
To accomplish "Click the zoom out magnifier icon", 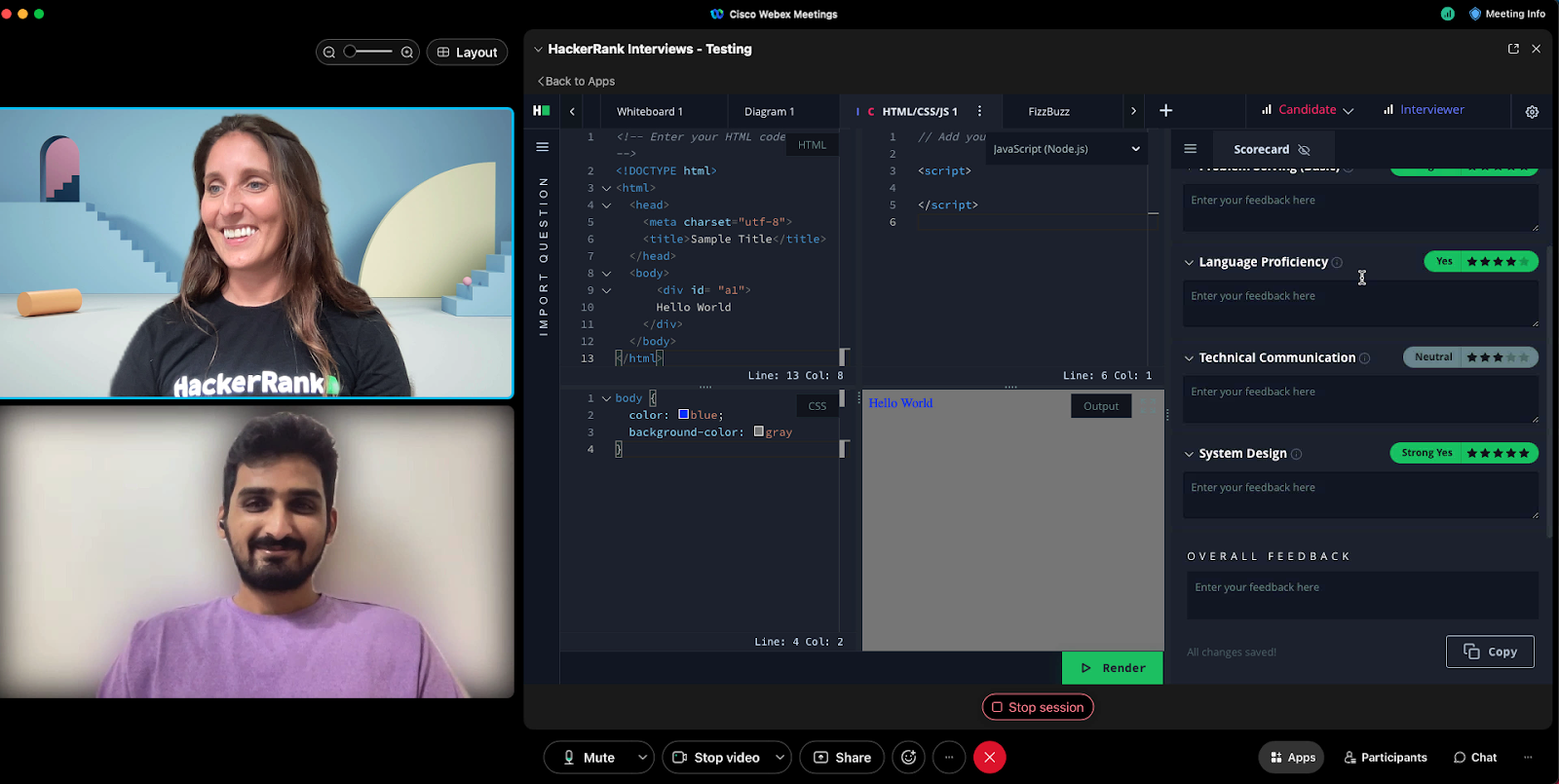I will [x=329, y=53].
